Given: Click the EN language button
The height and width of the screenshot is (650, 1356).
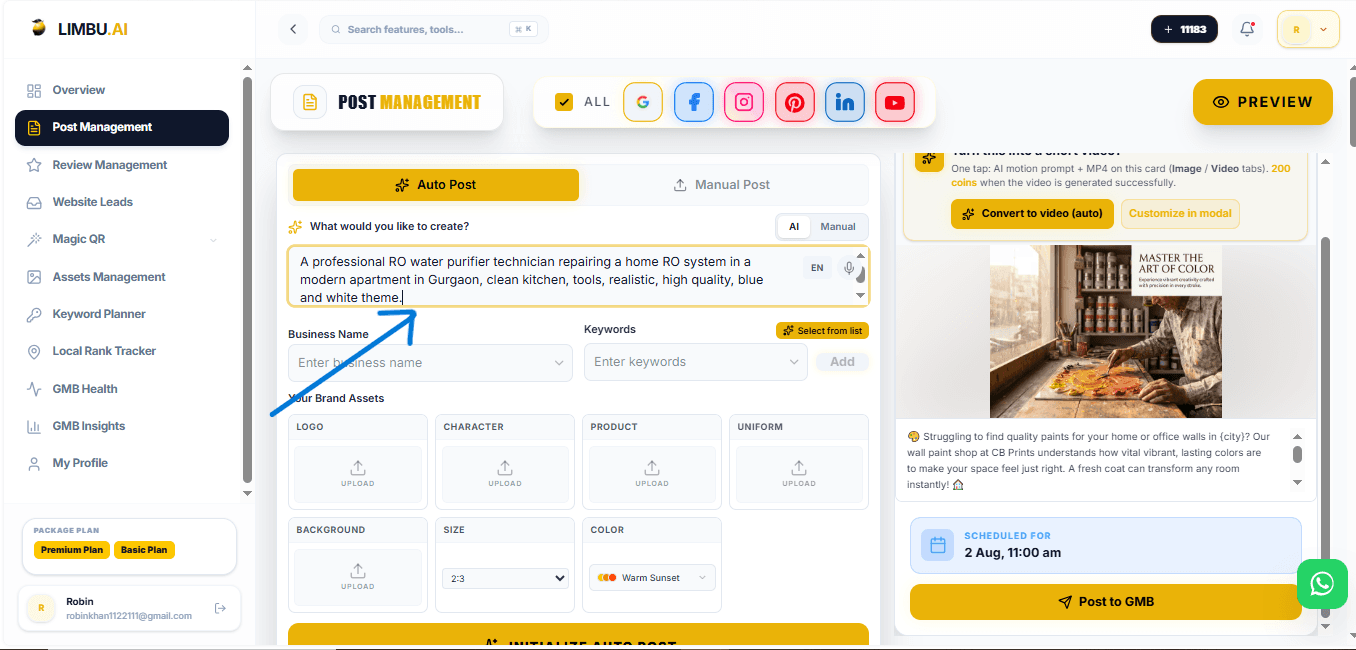Looking at the screenshot, I should pyautogui.click(x=817, y=268).
